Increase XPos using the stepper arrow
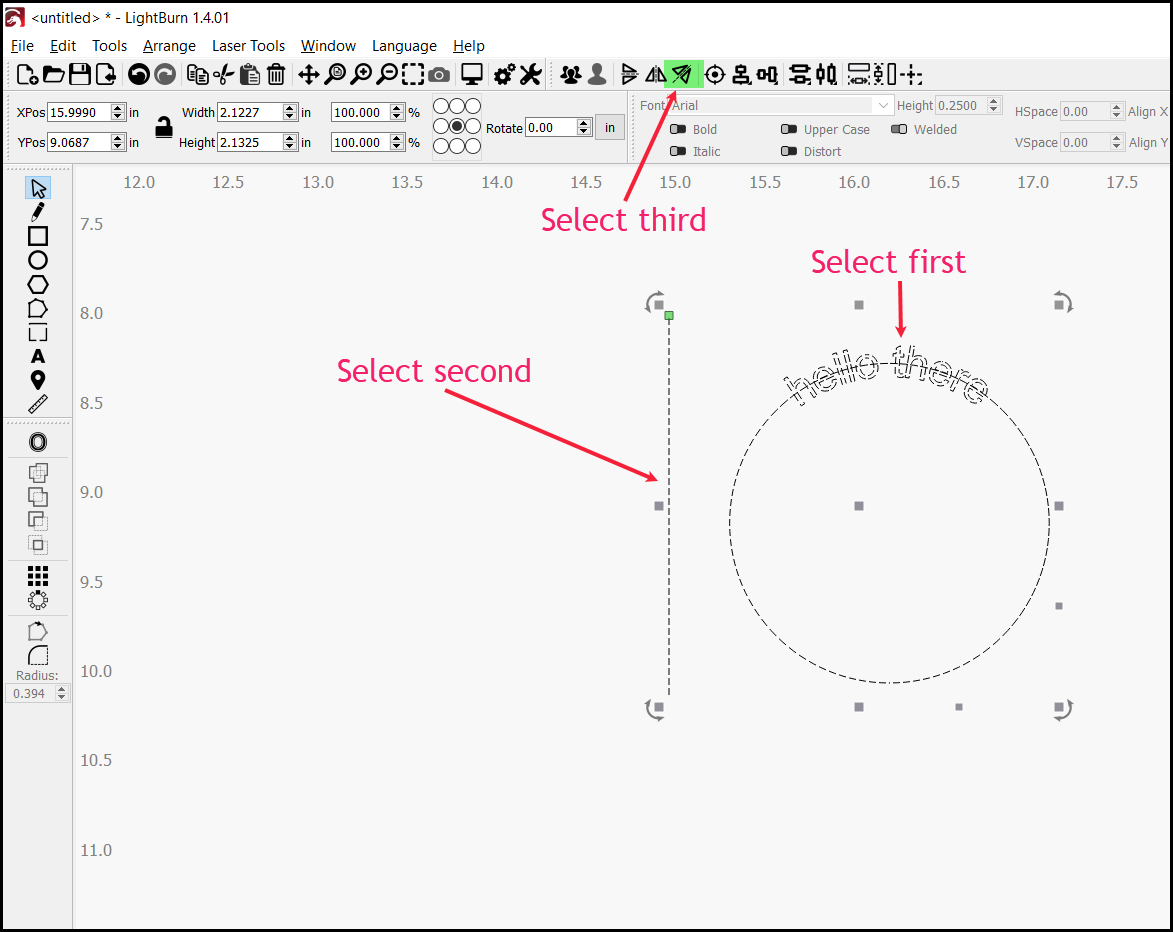The width and height of the screenshot is (1173, 932). pyautogui.click(x=118, y=108)
